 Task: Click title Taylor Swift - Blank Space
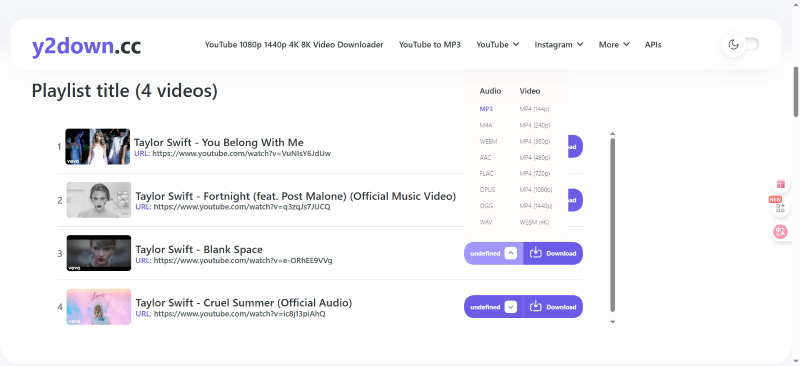[x=199, y=250]
